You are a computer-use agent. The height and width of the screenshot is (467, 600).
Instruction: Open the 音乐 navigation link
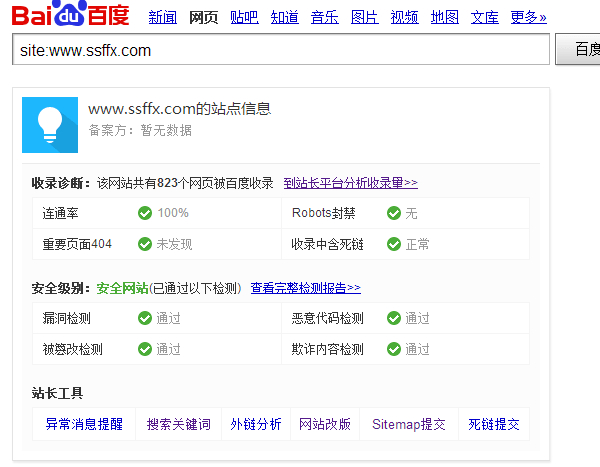325,17
